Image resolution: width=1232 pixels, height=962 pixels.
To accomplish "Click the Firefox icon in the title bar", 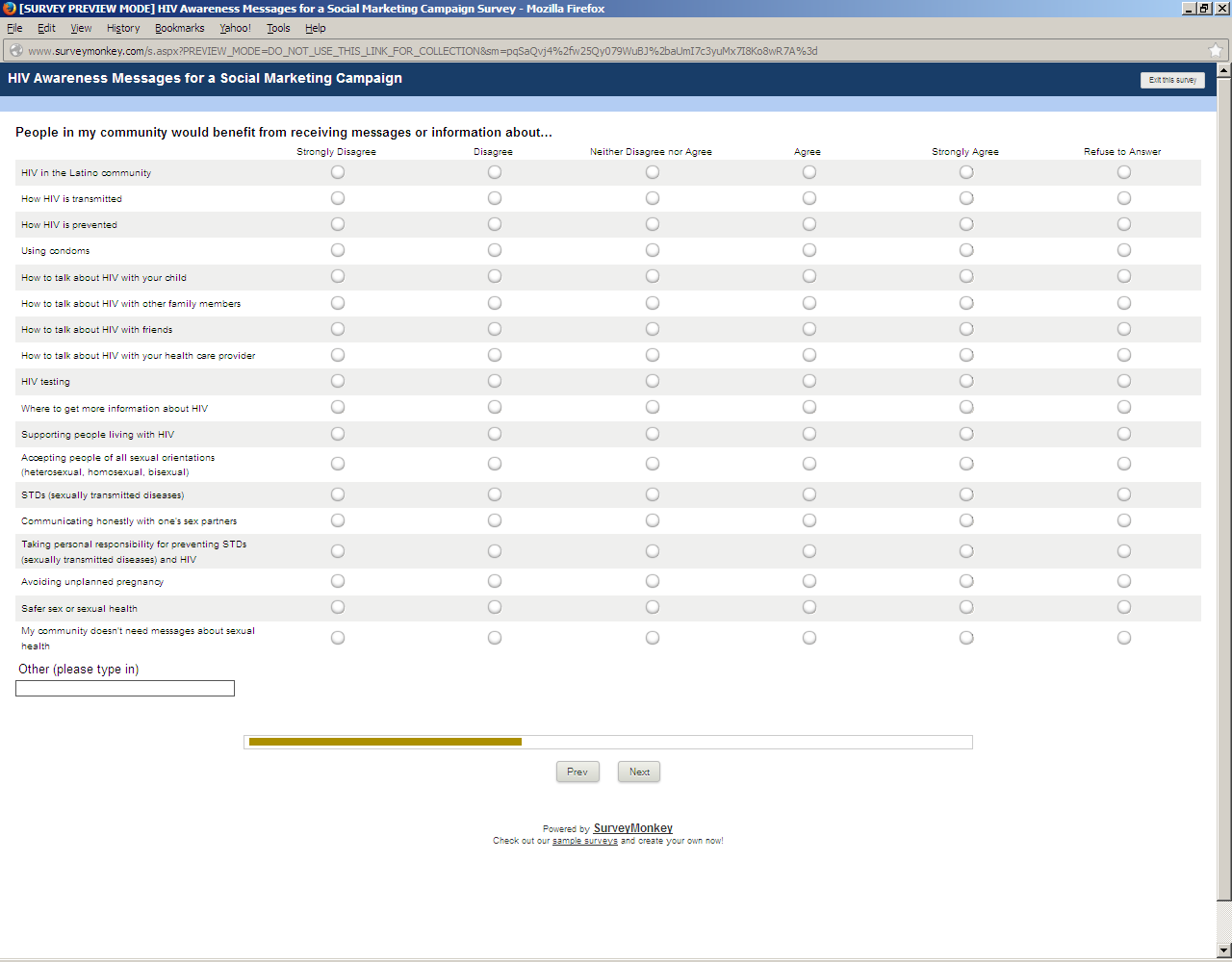I will click(10, 9).
